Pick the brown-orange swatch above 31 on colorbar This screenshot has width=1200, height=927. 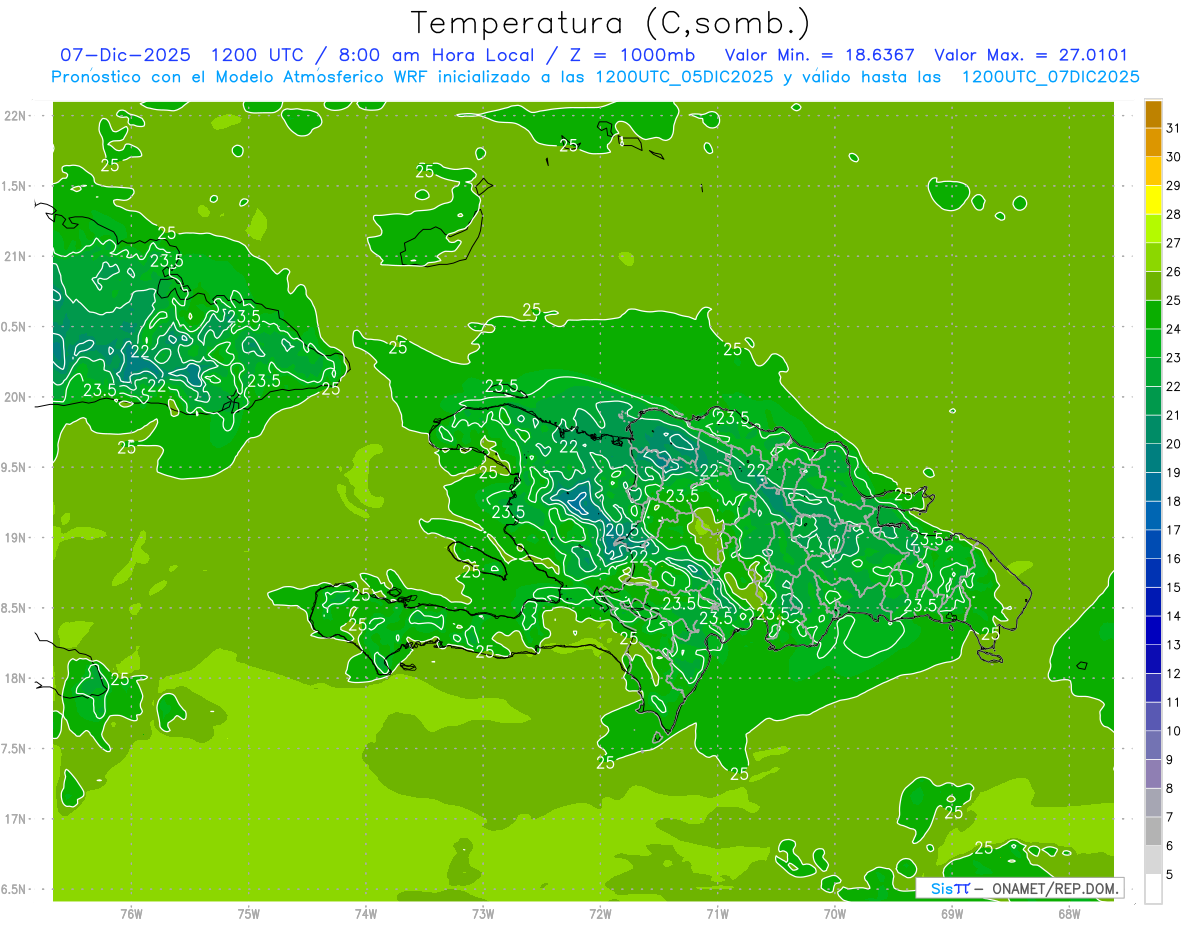point(1153,114)
